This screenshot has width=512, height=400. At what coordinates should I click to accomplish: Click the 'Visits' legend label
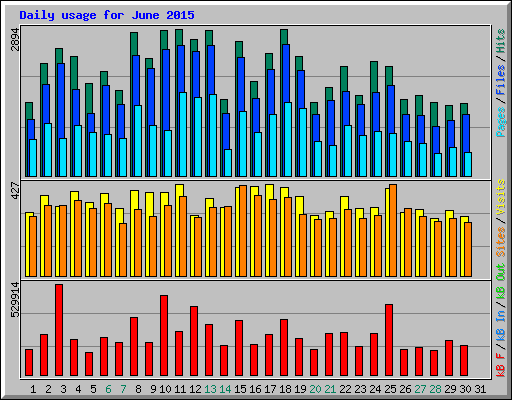pos(501,198)
